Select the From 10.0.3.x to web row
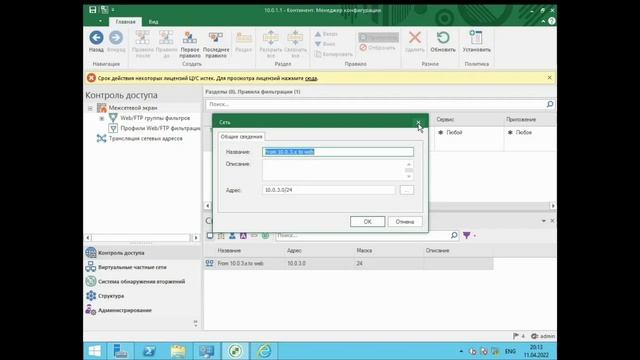 point(349,264)
